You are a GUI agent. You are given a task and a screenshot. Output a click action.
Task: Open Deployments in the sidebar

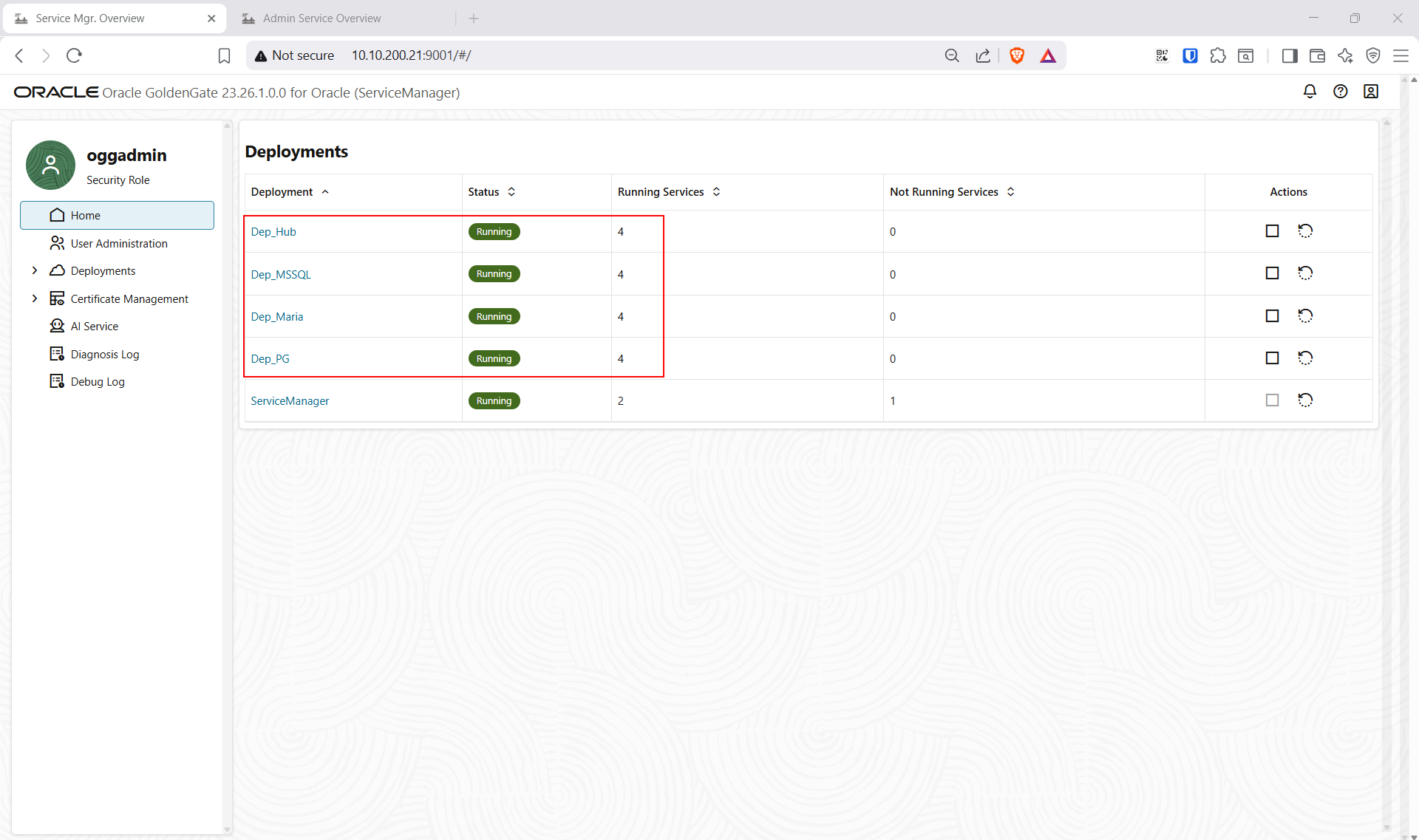(103, 271)
